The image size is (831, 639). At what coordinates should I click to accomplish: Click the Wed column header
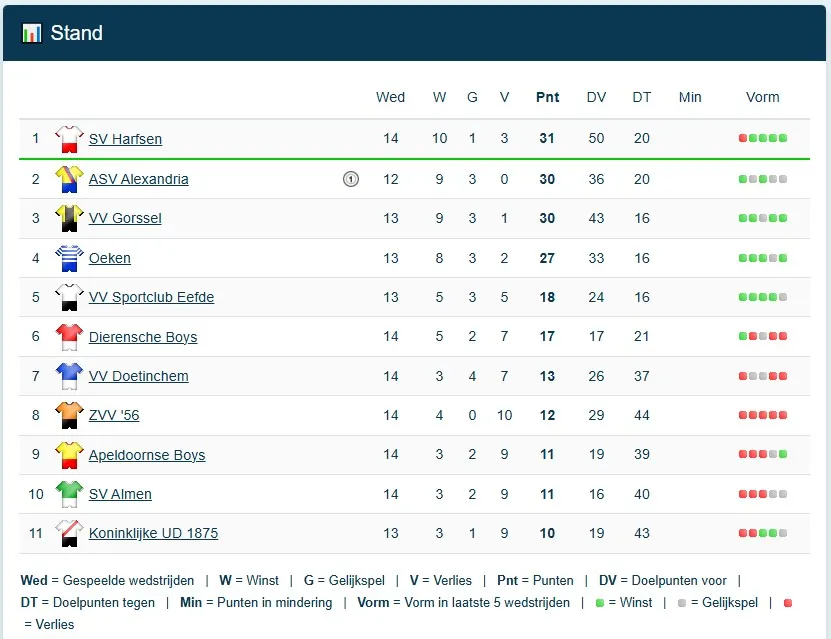(x=390, y=97)
